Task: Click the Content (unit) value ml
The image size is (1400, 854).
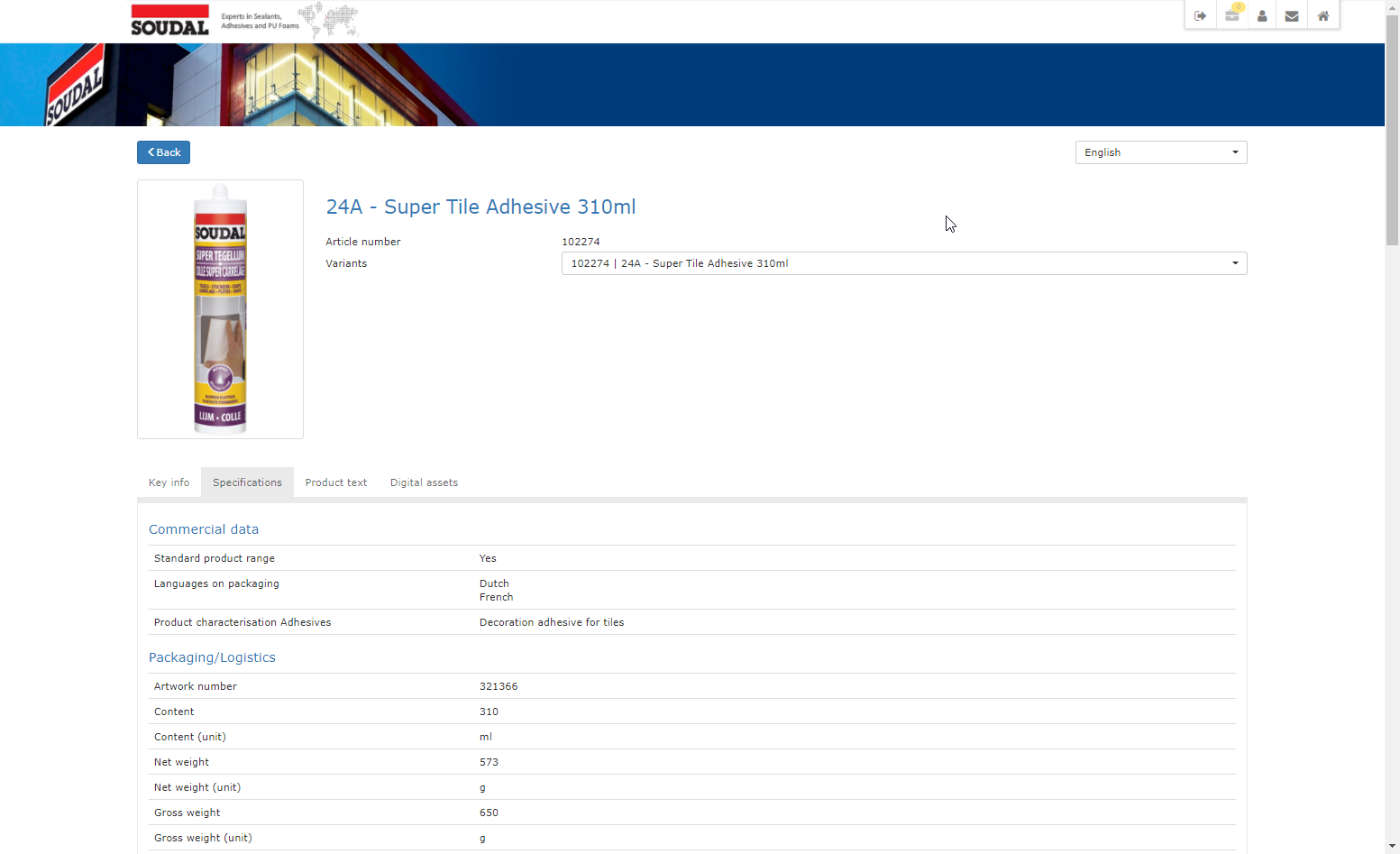Action: pyautogui.click(x=486, y=737)
